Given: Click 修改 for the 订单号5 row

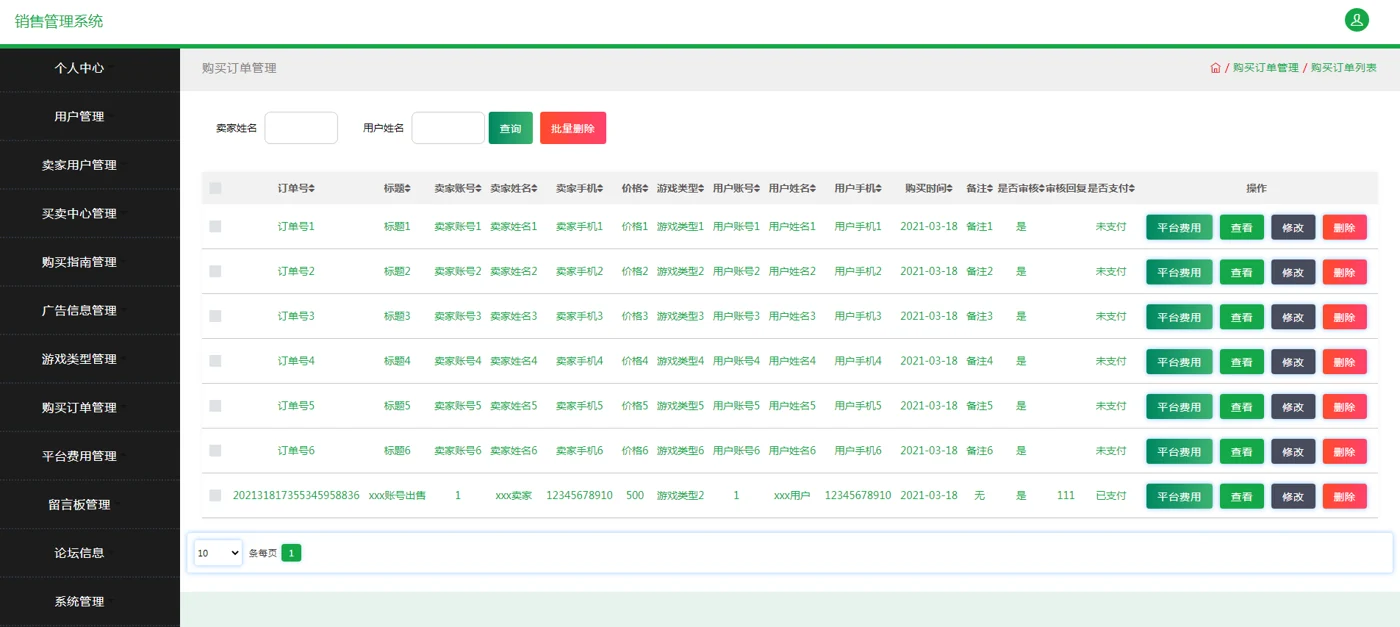Looking at the screenshot, I should tap(1293, 407).
